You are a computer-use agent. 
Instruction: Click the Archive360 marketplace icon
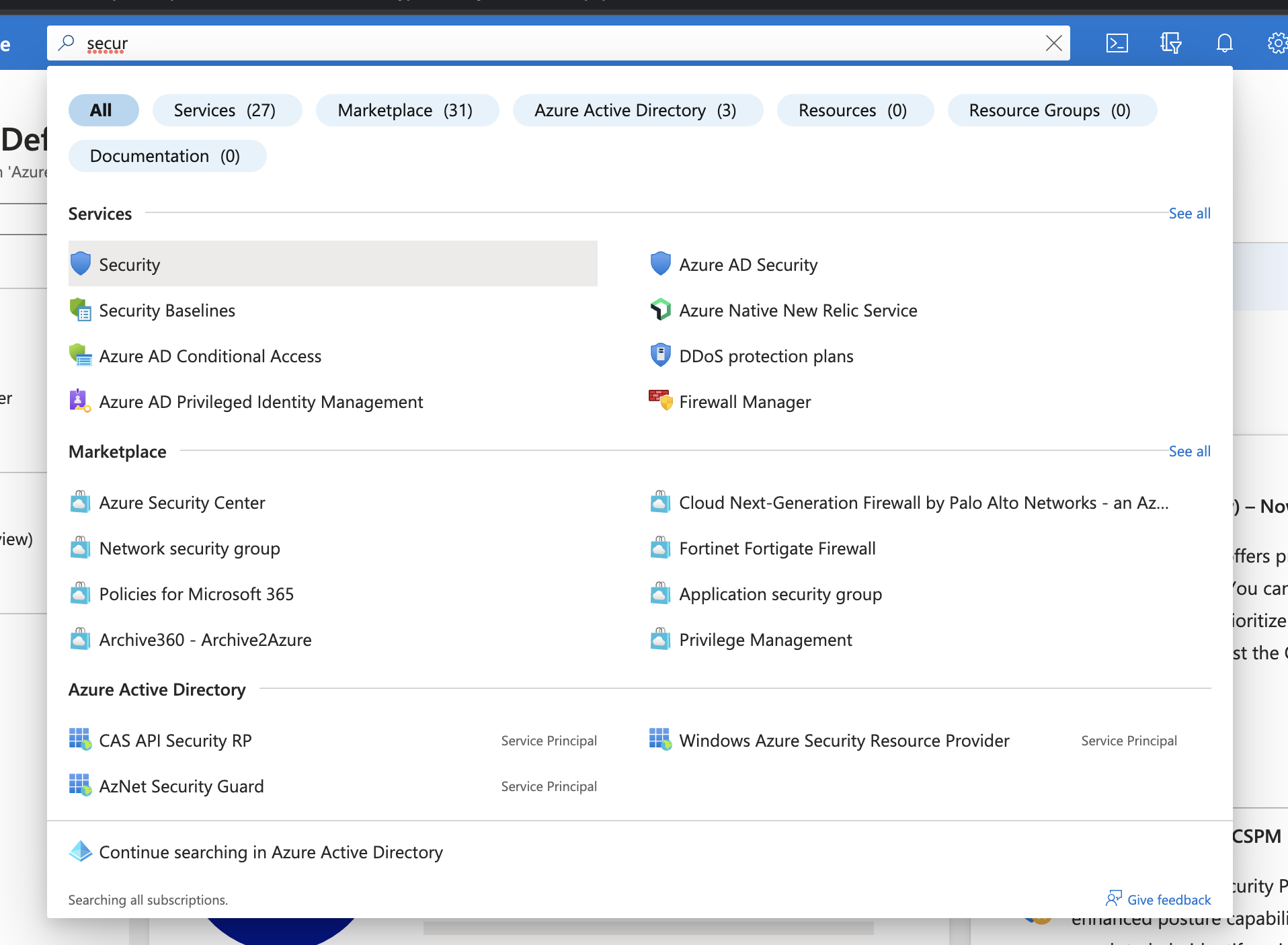[x=81, y=639]
